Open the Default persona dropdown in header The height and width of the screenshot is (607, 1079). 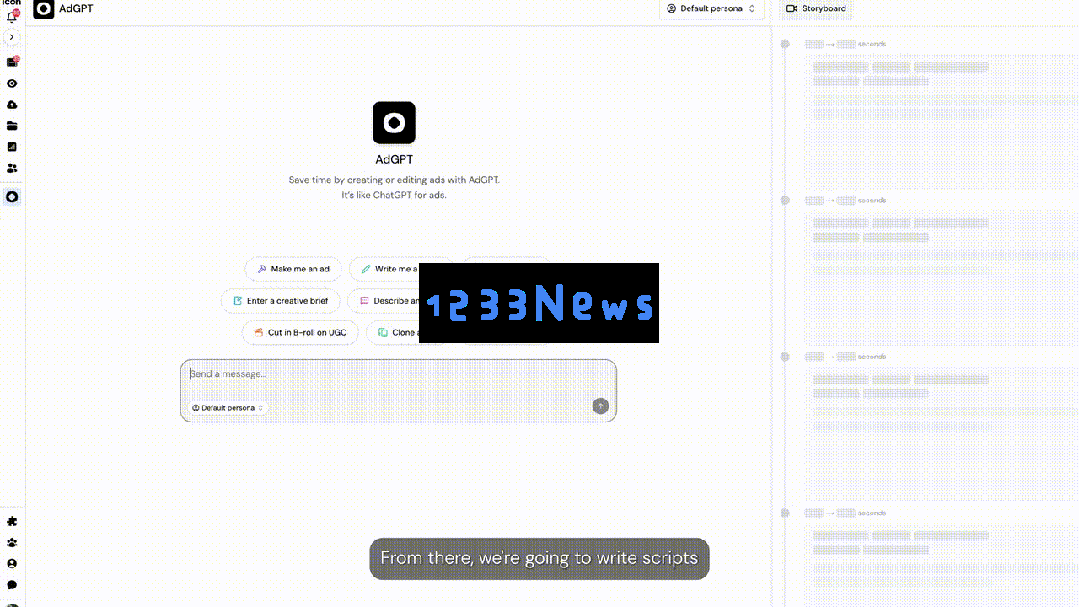click(711, 8)
